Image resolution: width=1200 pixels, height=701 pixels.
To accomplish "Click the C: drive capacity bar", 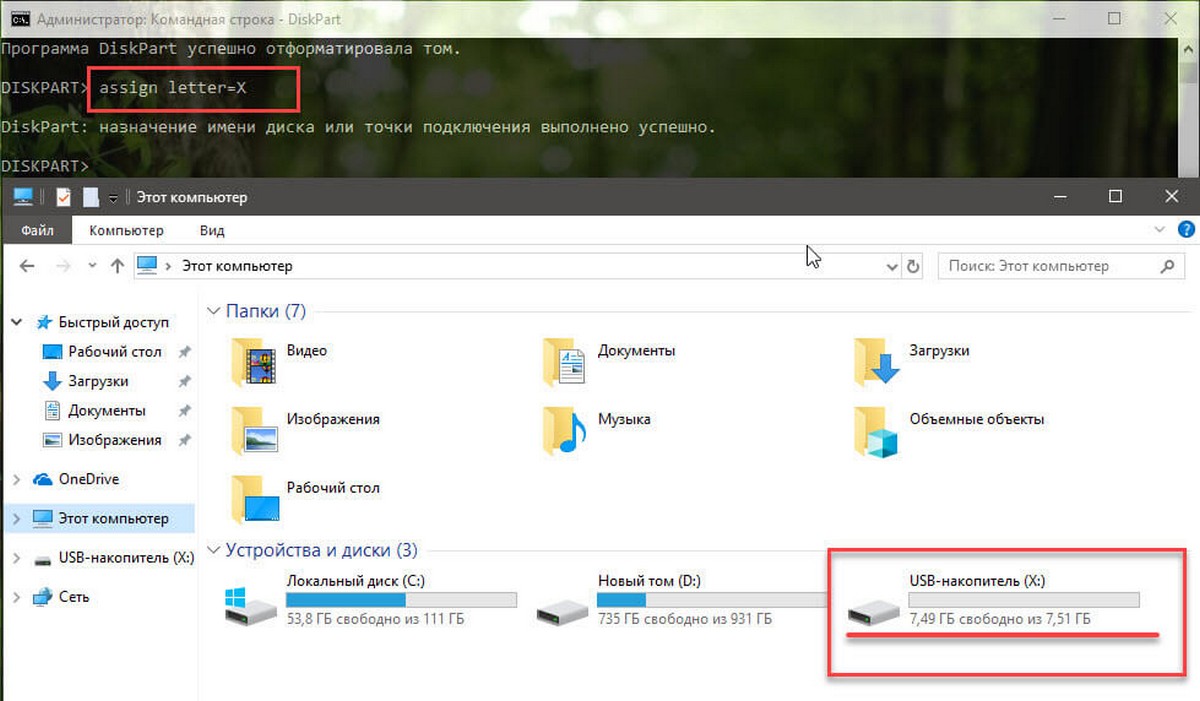I will tap(401, 600).
